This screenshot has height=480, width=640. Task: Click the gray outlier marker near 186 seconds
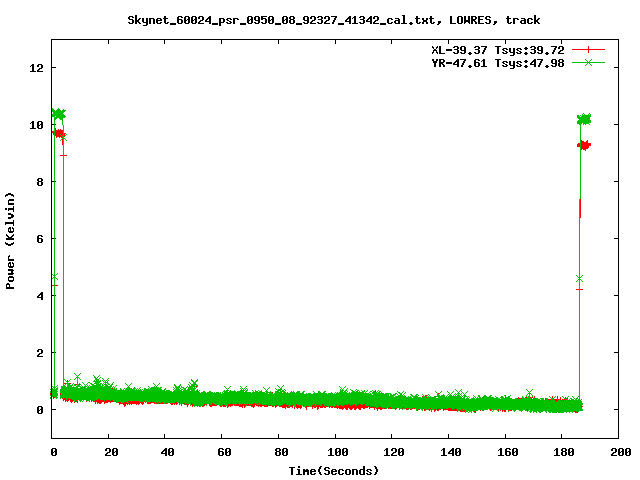tap(579, 278)
